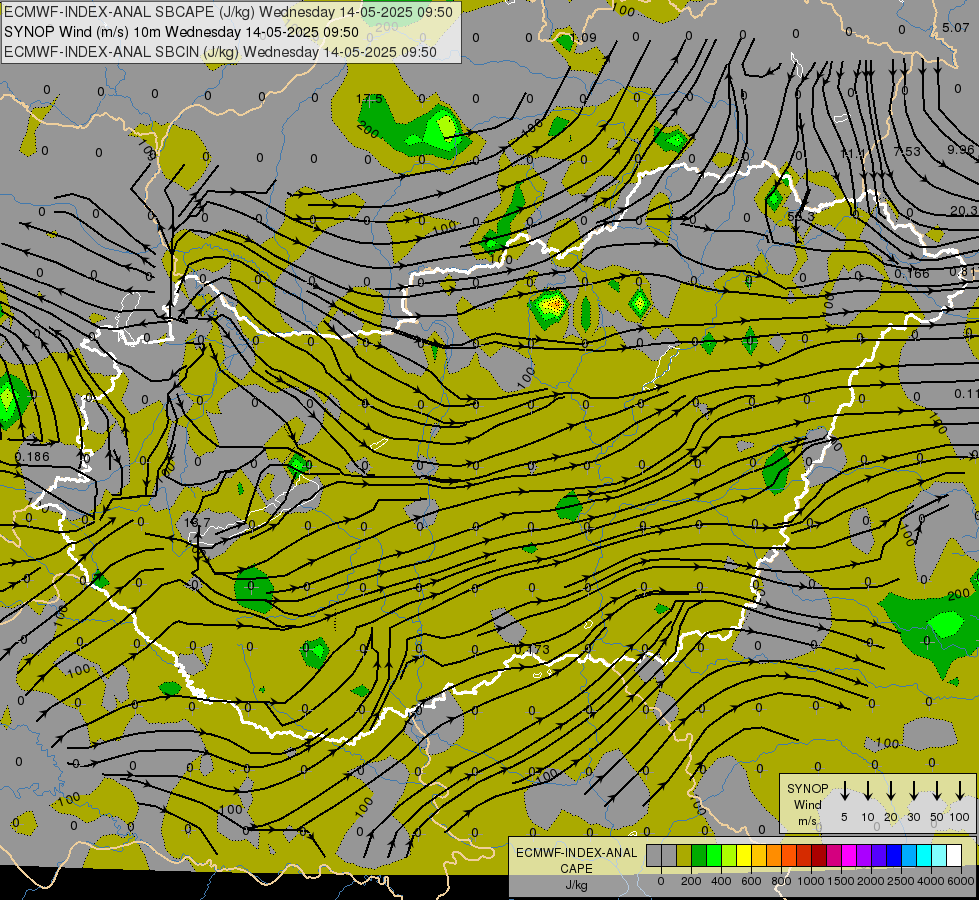Click the 7.53 value on the map
The width and height of the screenshot is (979, 900).
pos(907,152)
